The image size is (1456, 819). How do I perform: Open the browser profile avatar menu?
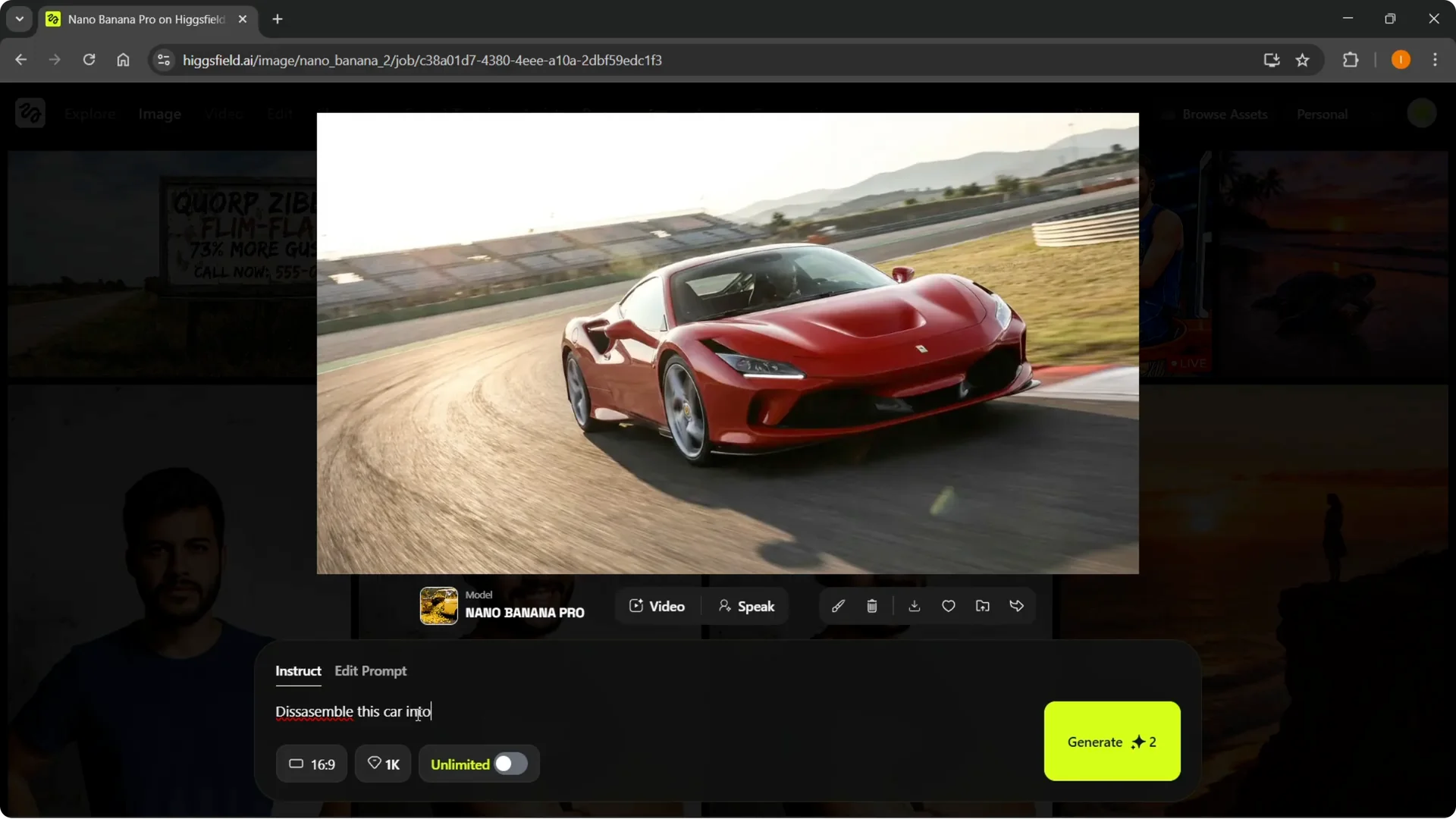click(x=1400, y=59)
